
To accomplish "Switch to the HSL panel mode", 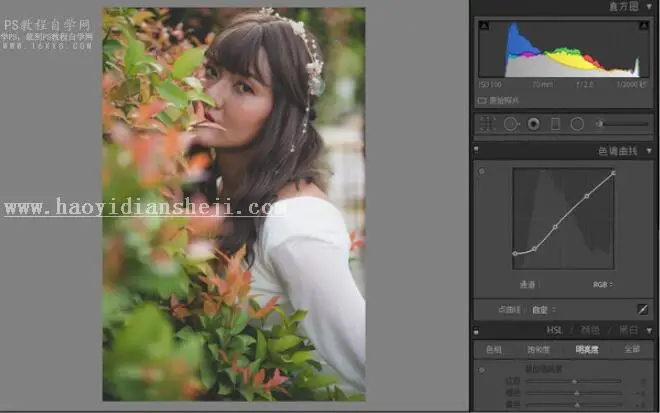I will click(554, 330).
